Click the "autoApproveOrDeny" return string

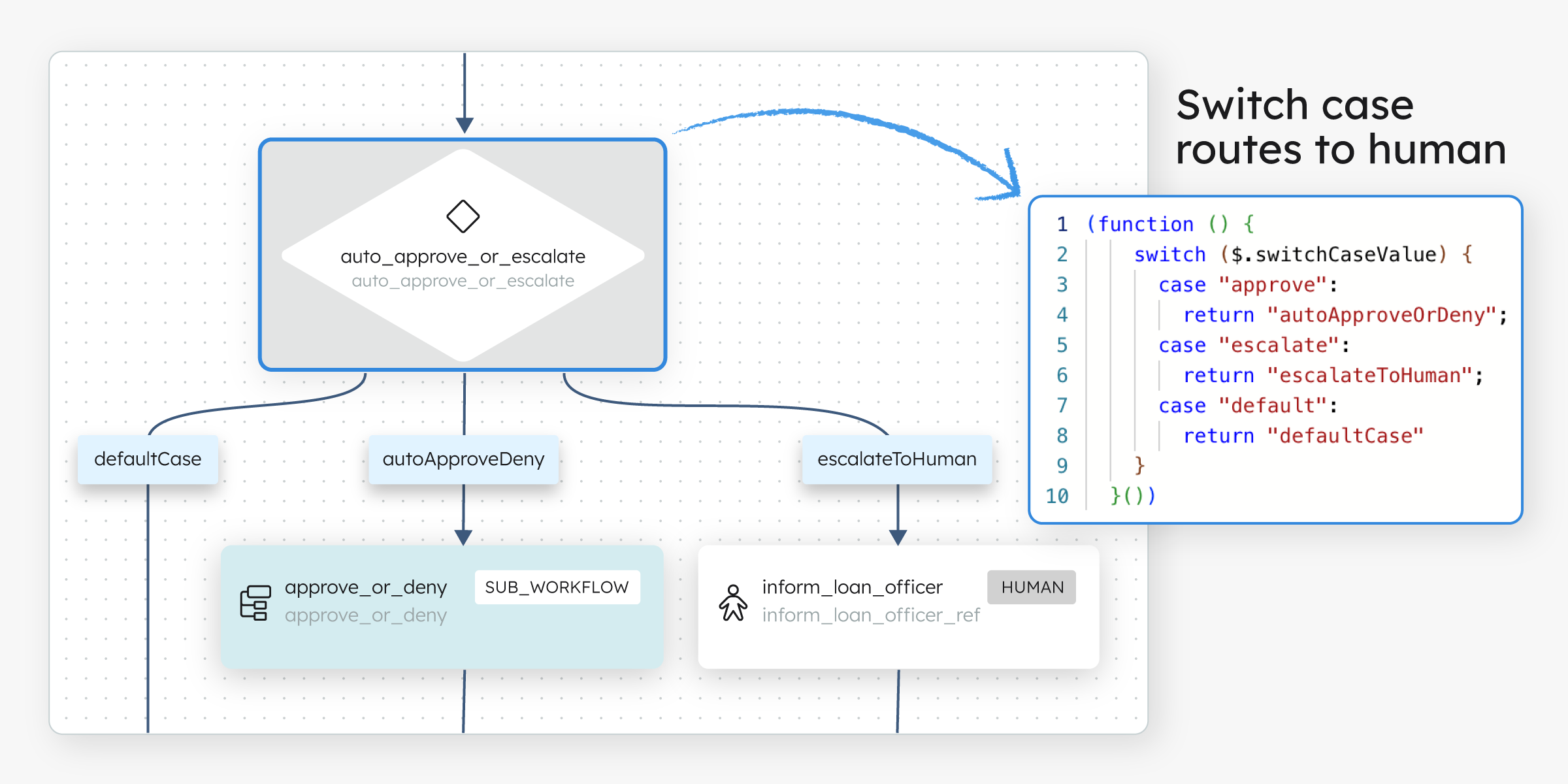pos(1380,315)
